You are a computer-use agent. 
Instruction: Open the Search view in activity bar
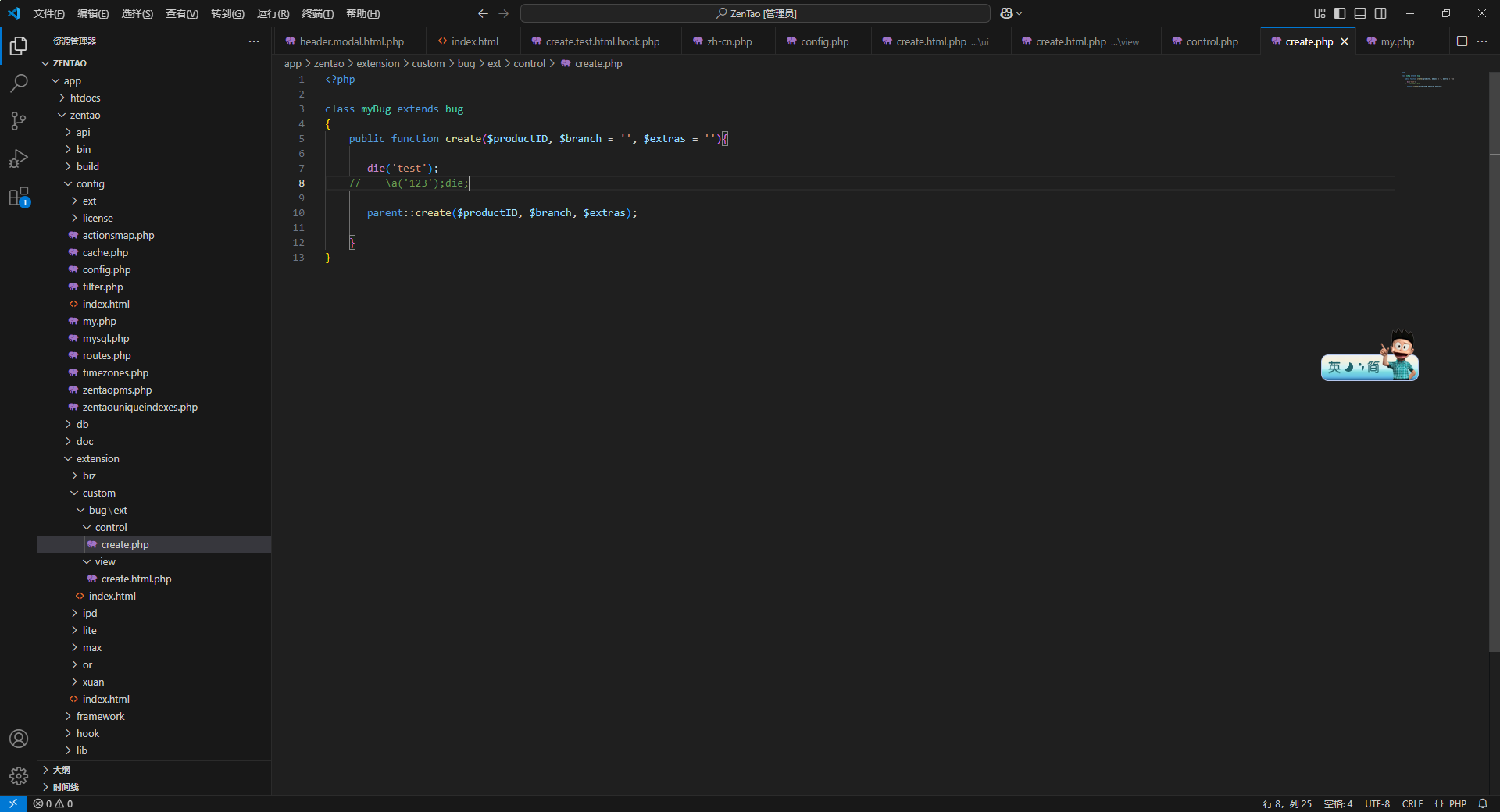click(19, 84)
